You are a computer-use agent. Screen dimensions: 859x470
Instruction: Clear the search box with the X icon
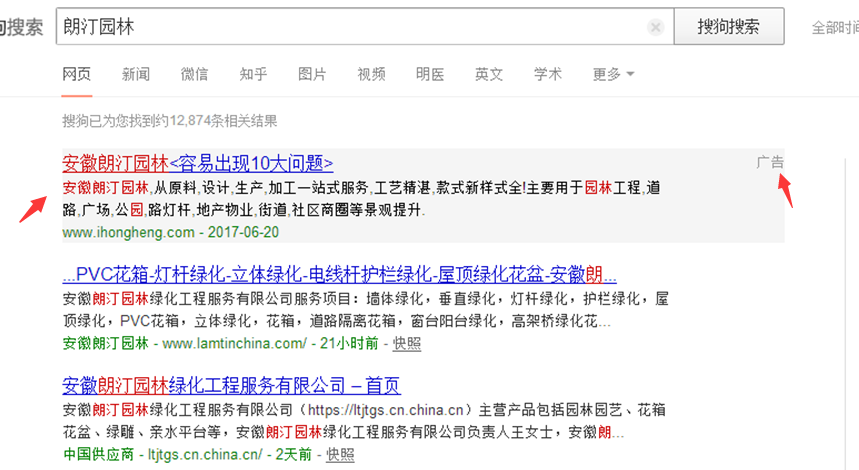point(655,27)
